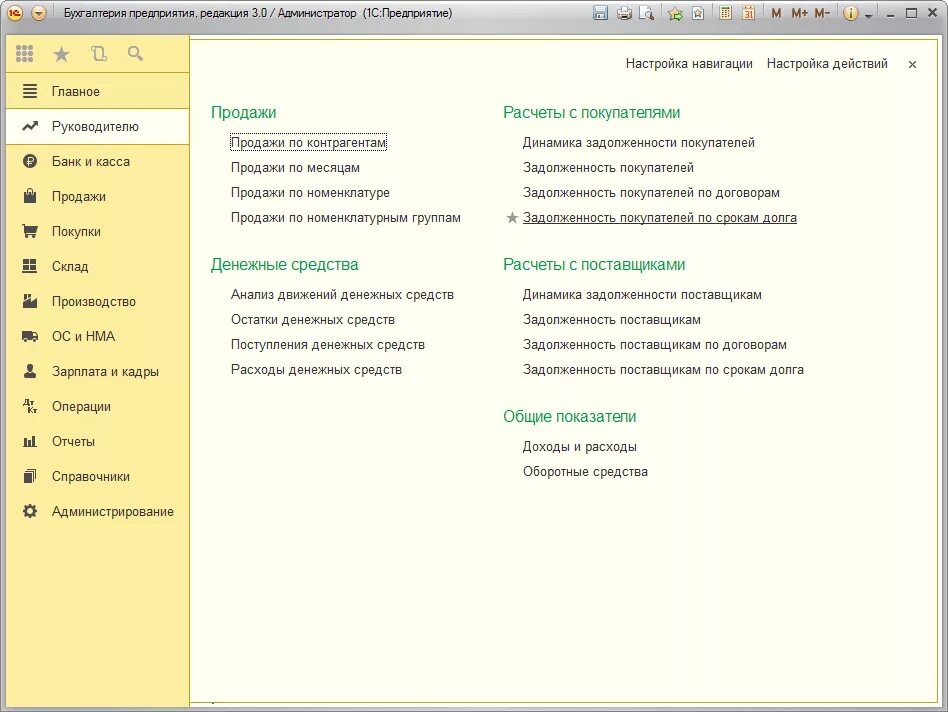Open the Доходы и расходы report

click(580, 447)
